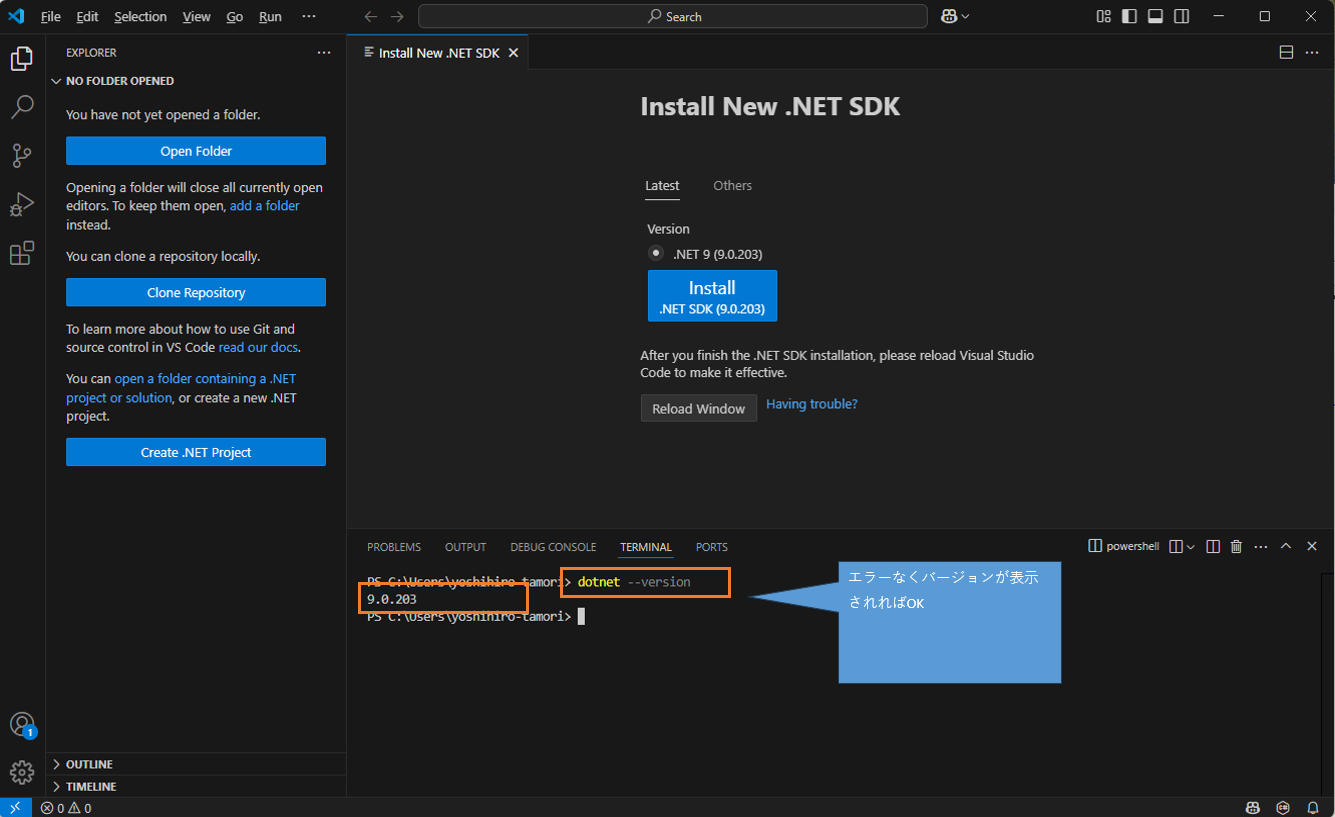
Task: Open the Extensions view icon
Action: pyautogui.click(x=22, y=253)
